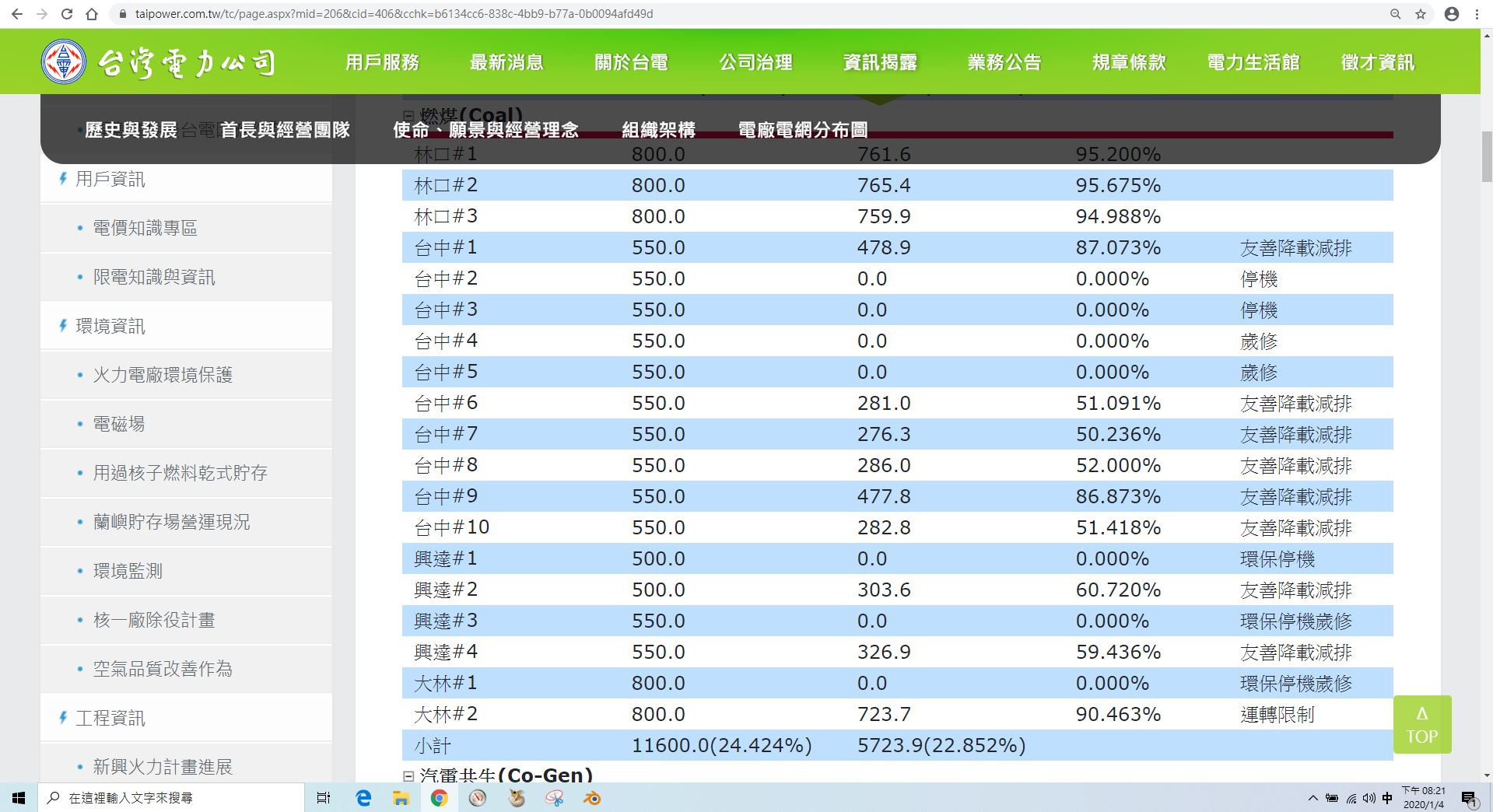Click the Taipower logo
The width and height of the screenshot is (1493, 812).
[159, 61]
